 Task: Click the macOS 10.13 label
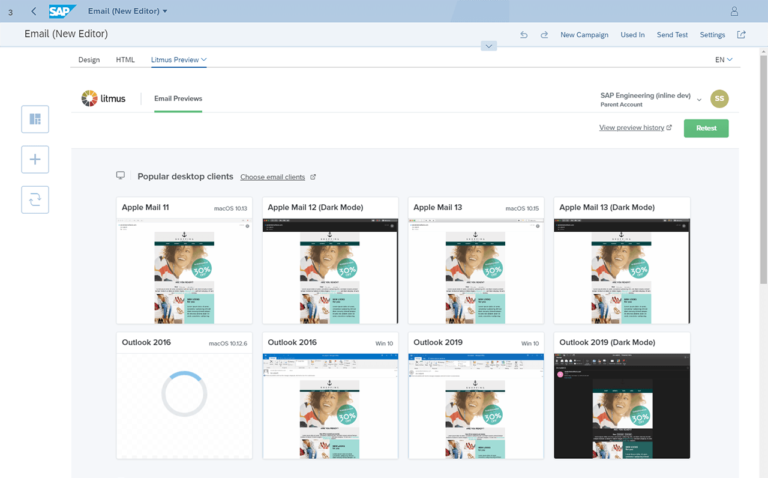pos(230,208)
